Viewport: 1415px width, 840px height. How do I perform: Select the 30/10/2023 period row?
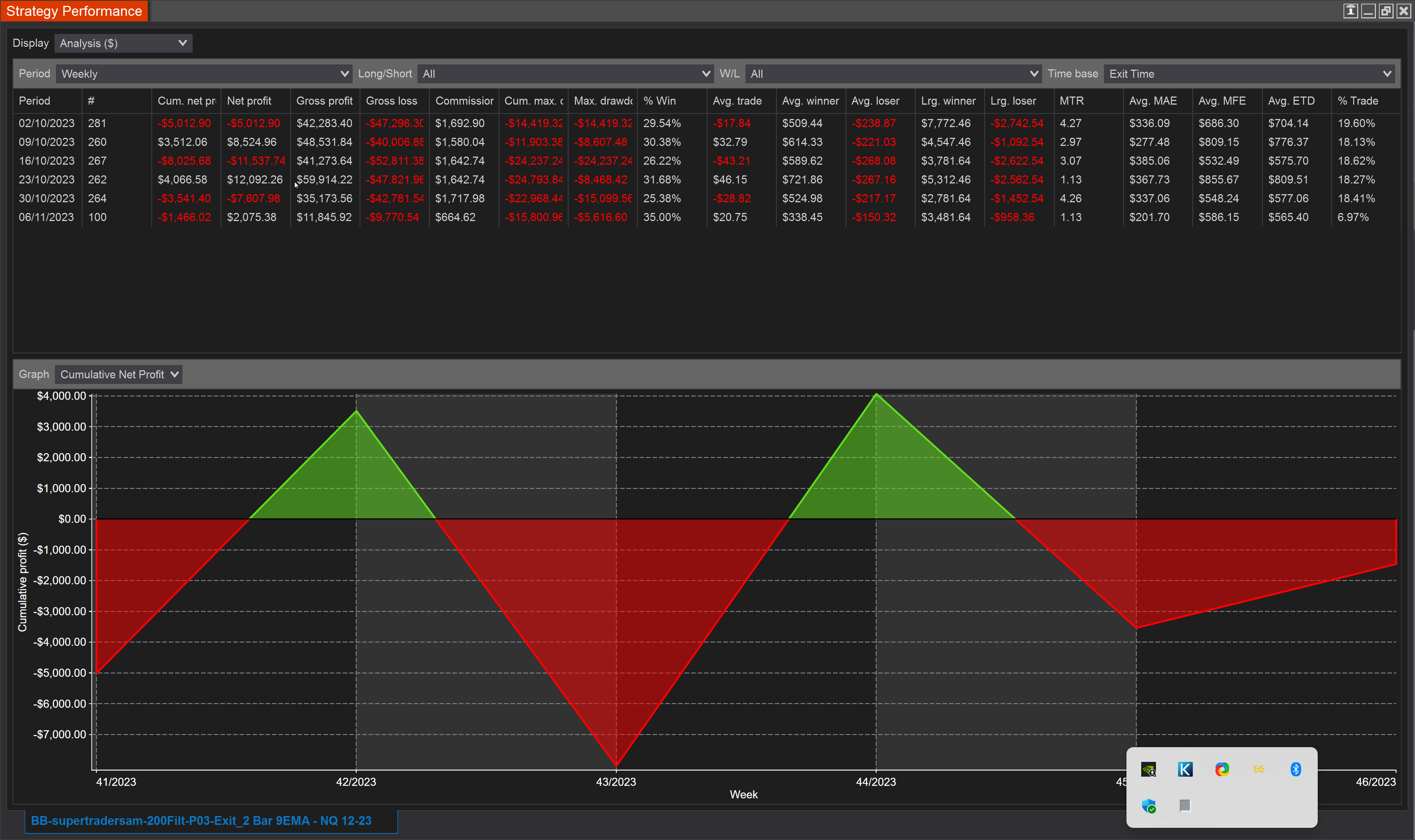(707, 199)
